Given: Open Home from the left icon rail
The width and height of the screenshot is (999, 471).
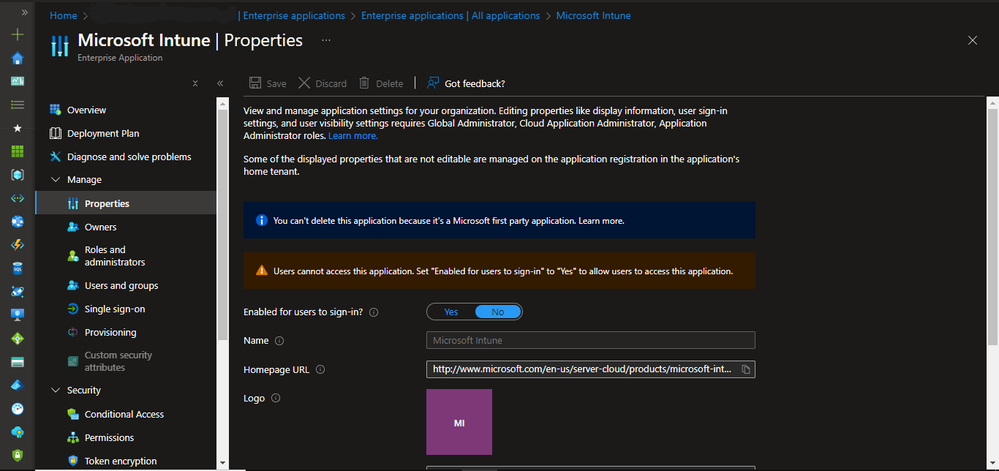Looking at the screenshot, I should 17,59.
